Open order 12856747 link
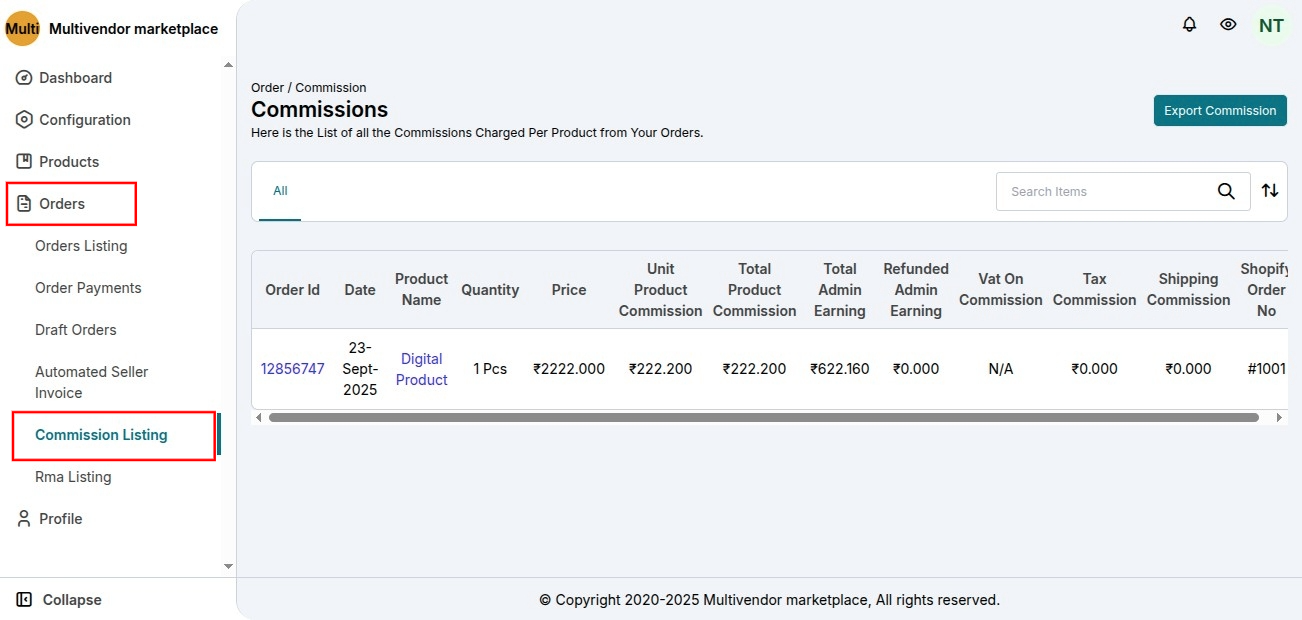The image size is (1302, 620). click(x=293, y=369)
